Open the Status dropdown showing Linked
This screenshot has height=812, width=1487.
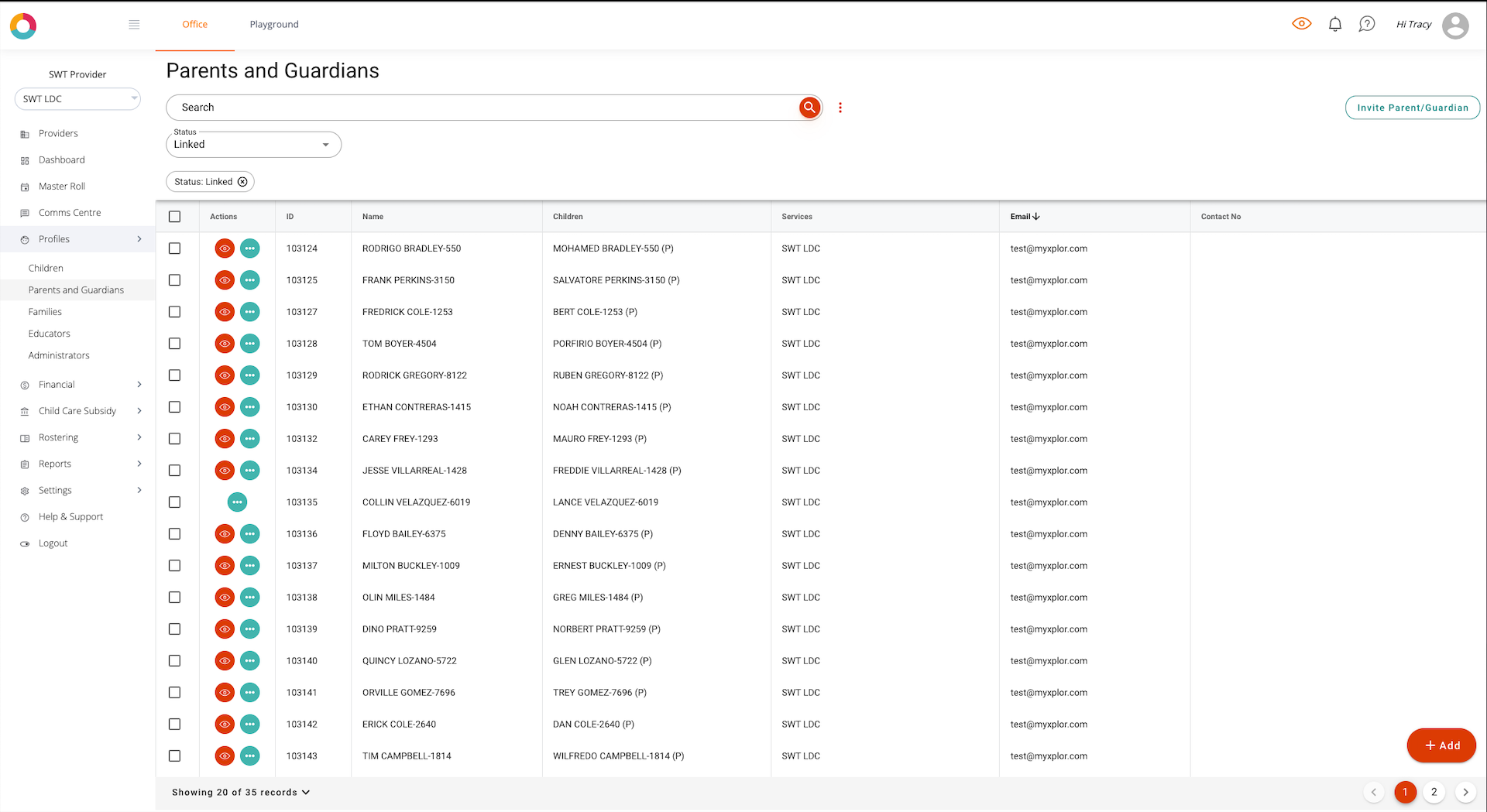coord(253,145)
